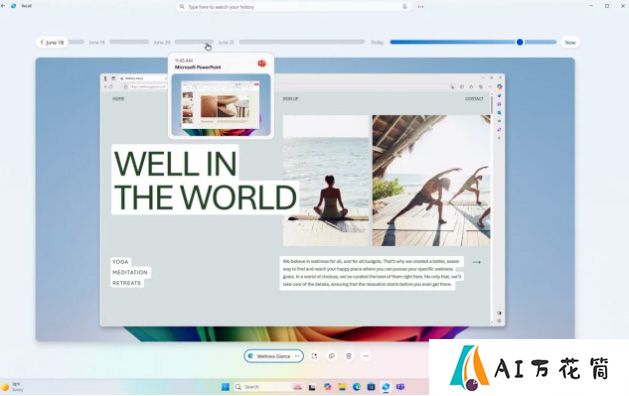Open the Microsoft PowerPoint snapshot preview thumbnail

pos(221,105)
